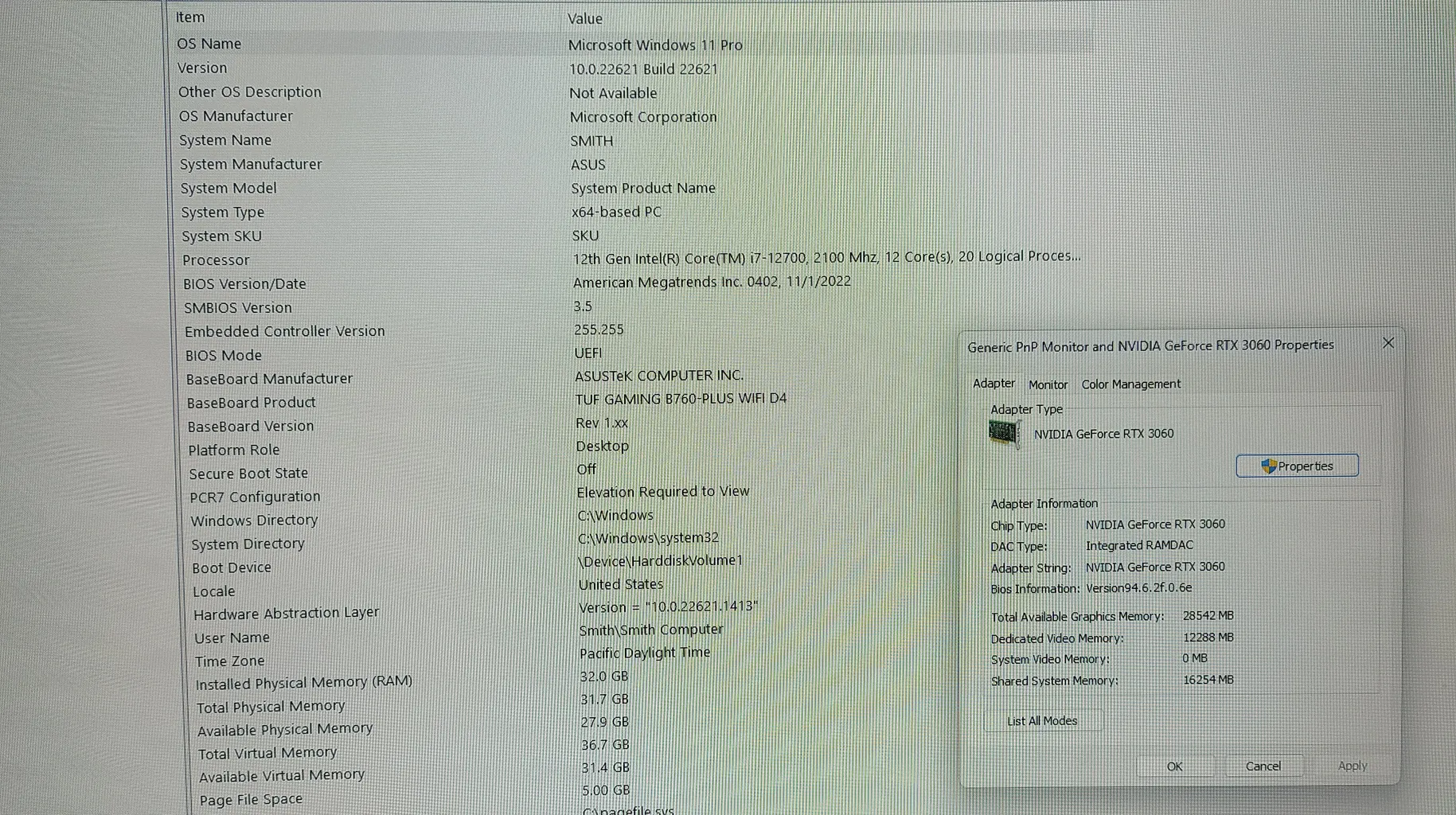Select the System Name row
1456x815 pixels.
pyautogui.click(x=225, y=140)
